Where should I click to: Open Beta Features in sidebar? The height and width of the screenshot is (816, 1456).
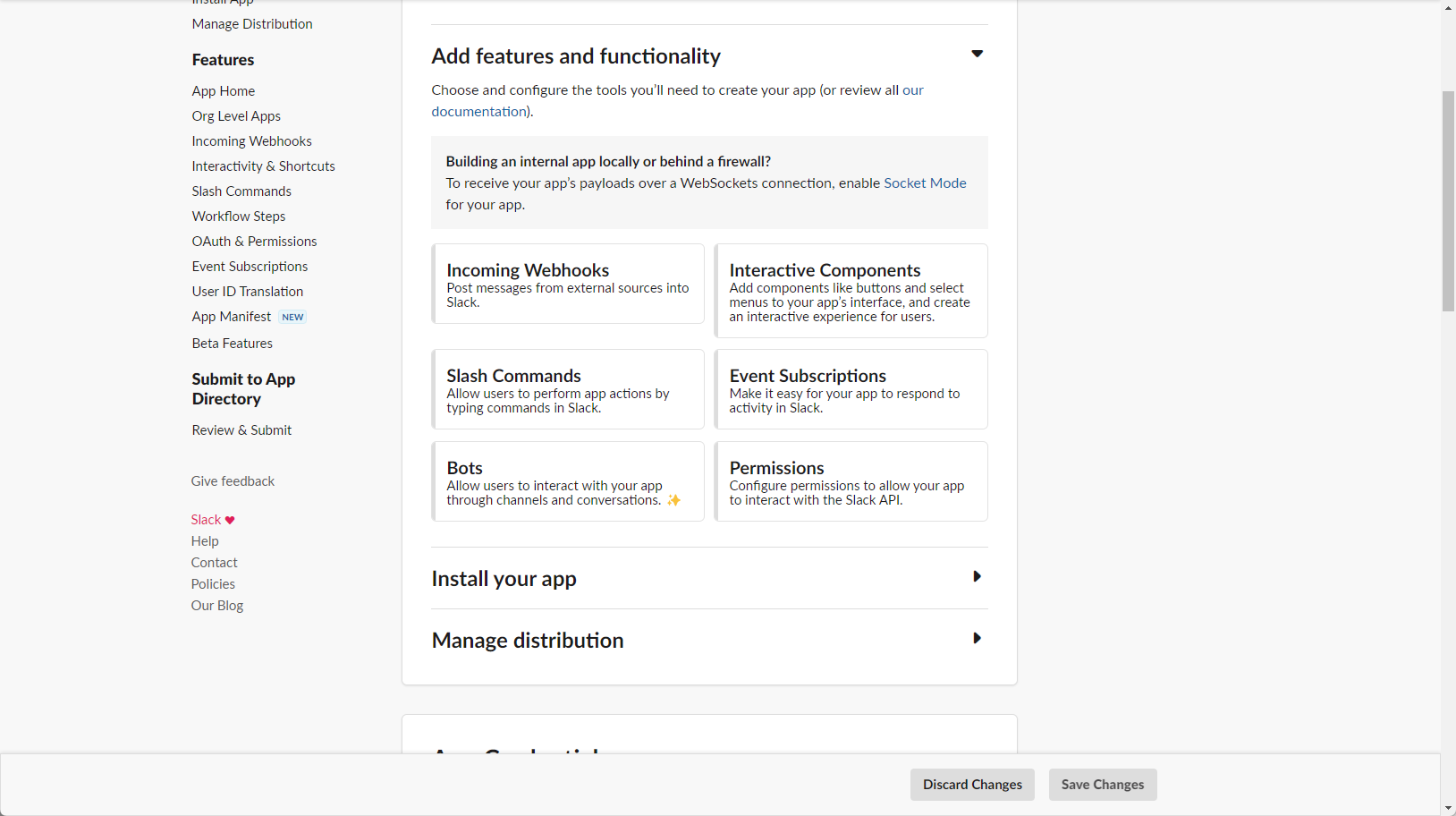pyautogui.click(x=233, y=344)
